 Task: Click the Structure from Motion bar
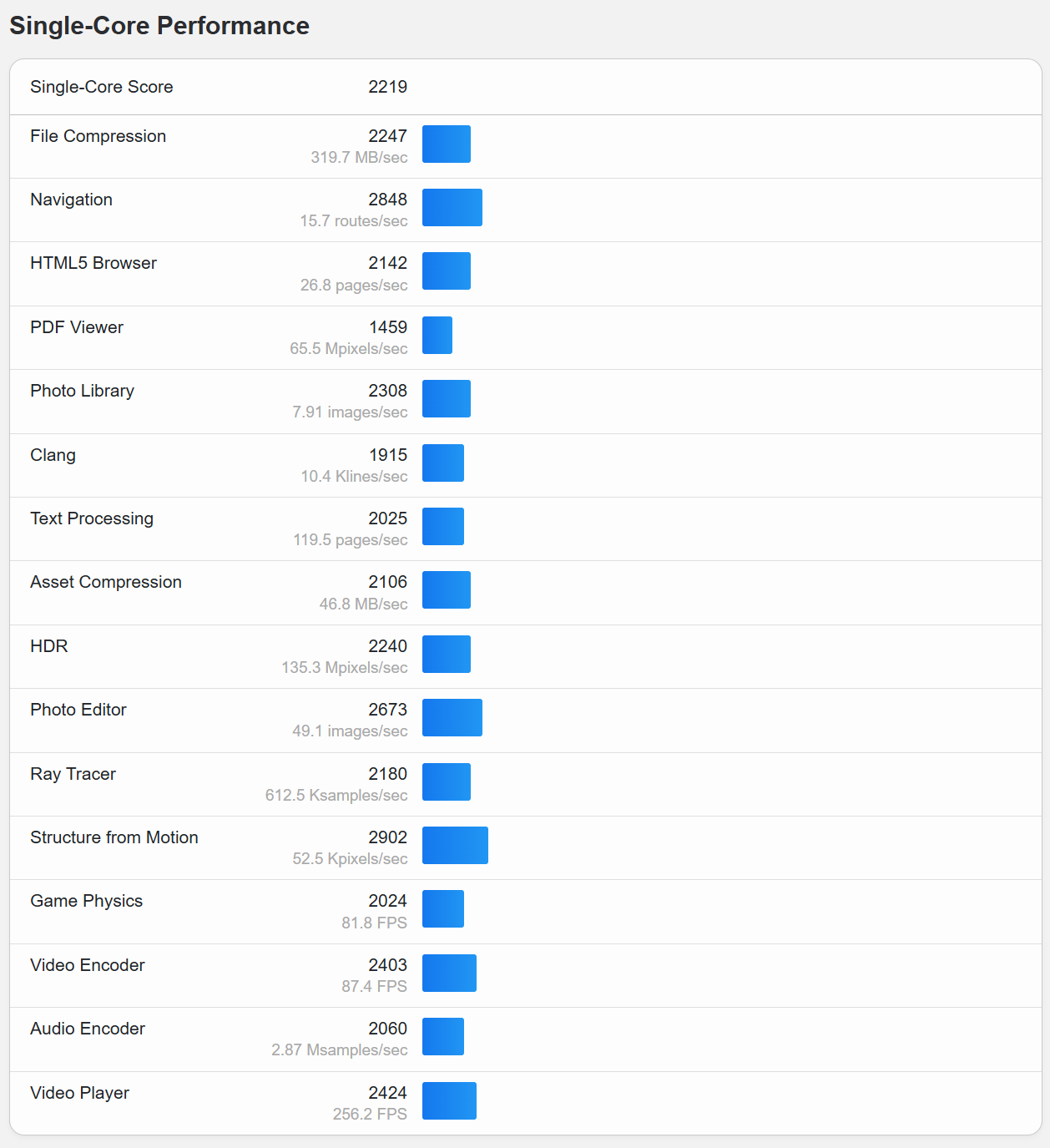[455, 845]
